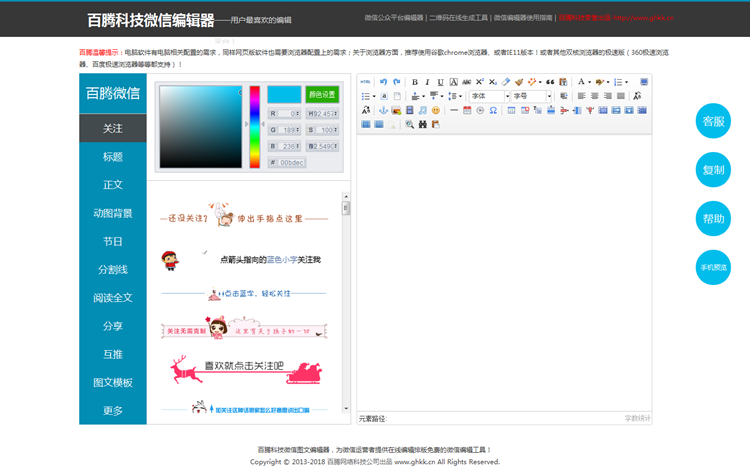The width and height of the screenshot is (750, 468).
Task: Insert a horizontal rule line
Action: 454,110
